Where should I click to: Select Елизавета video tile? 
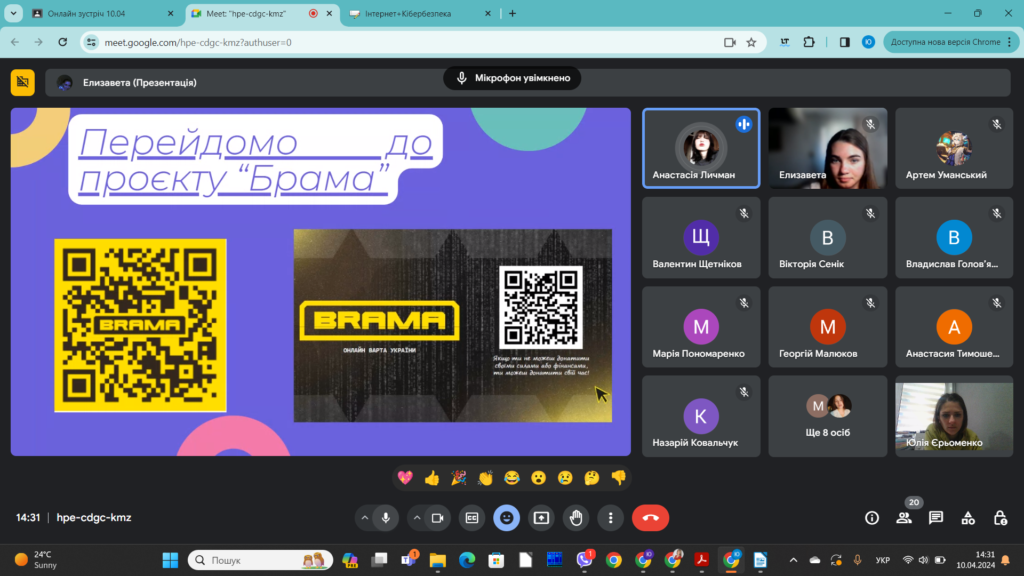pyautogui.click(x=827, y=148)
